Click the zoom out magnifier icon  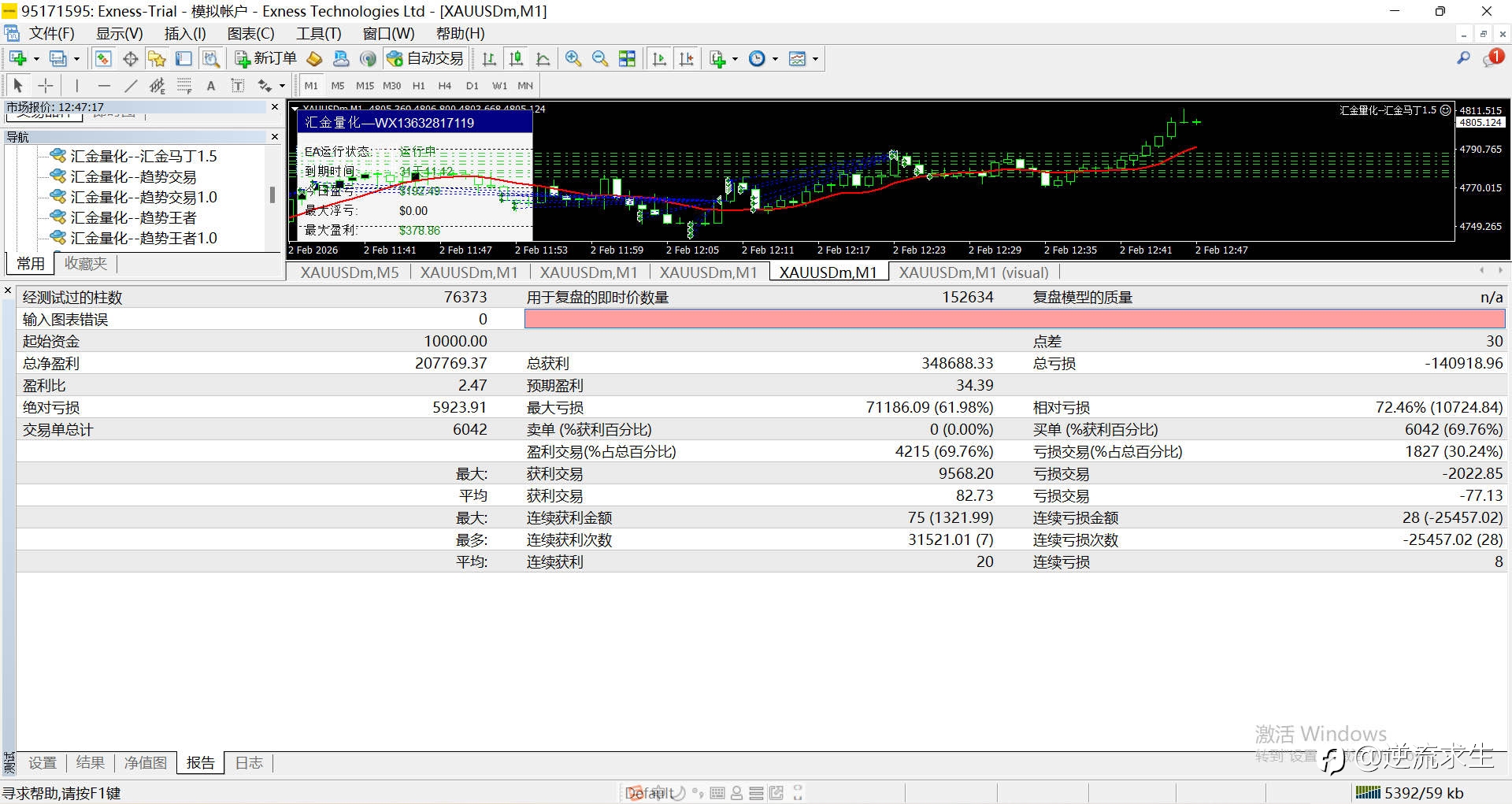click(x=600, y=59)
